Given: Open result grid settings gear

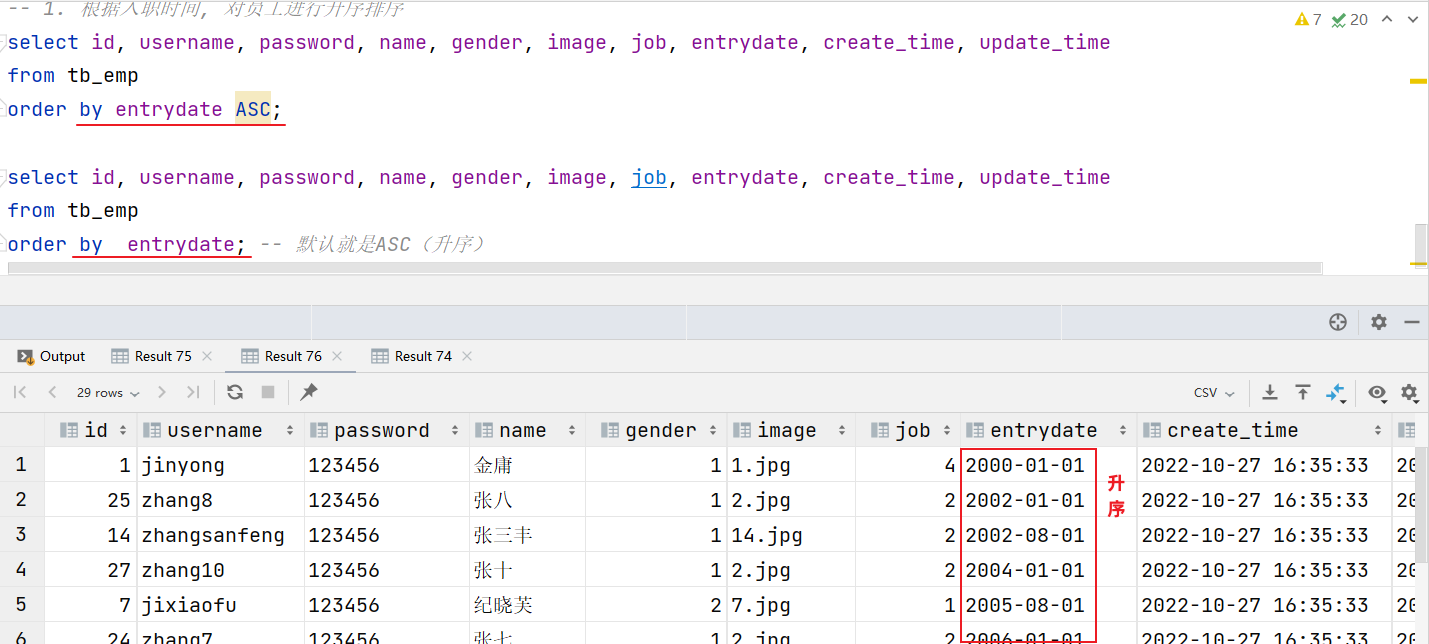Looking at the screenshot, I should click(x=1409, y=392).
